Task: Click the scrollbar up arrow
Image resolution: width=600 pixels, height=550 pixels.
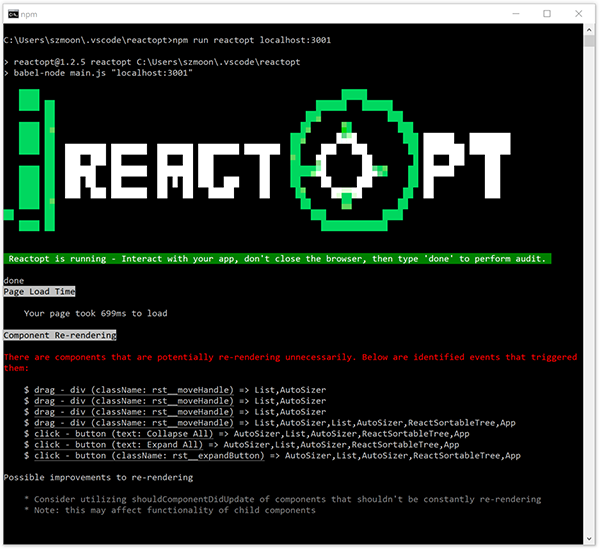Action: pos(589,29)
